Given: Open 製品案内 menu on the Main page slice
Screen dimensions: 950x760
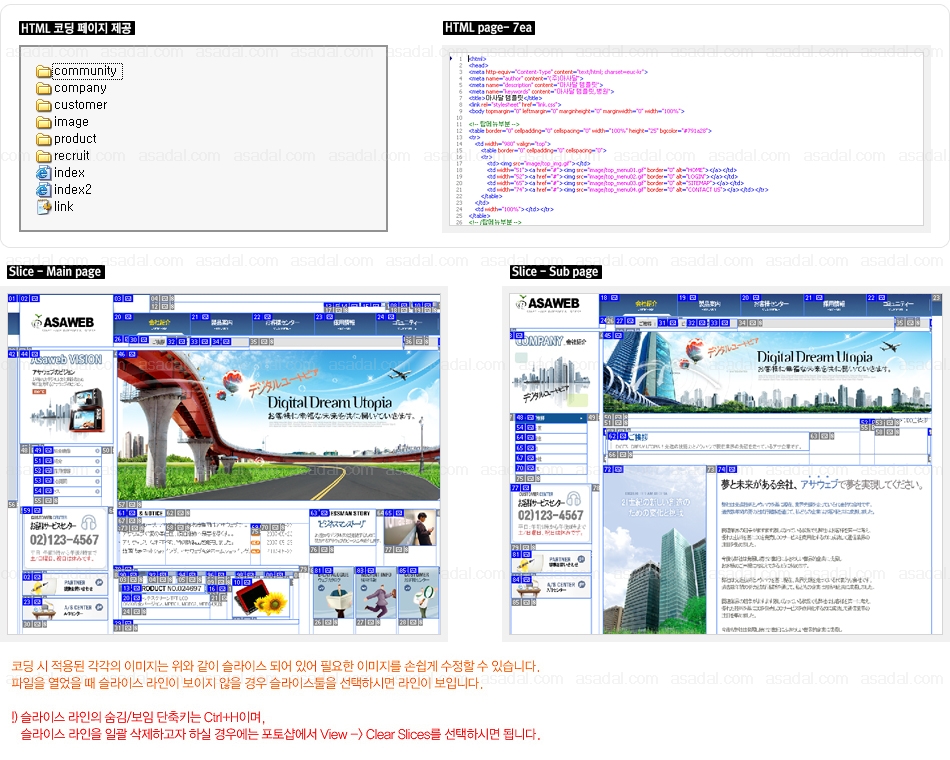Looking at the screenshot, I should pos(221,323).
